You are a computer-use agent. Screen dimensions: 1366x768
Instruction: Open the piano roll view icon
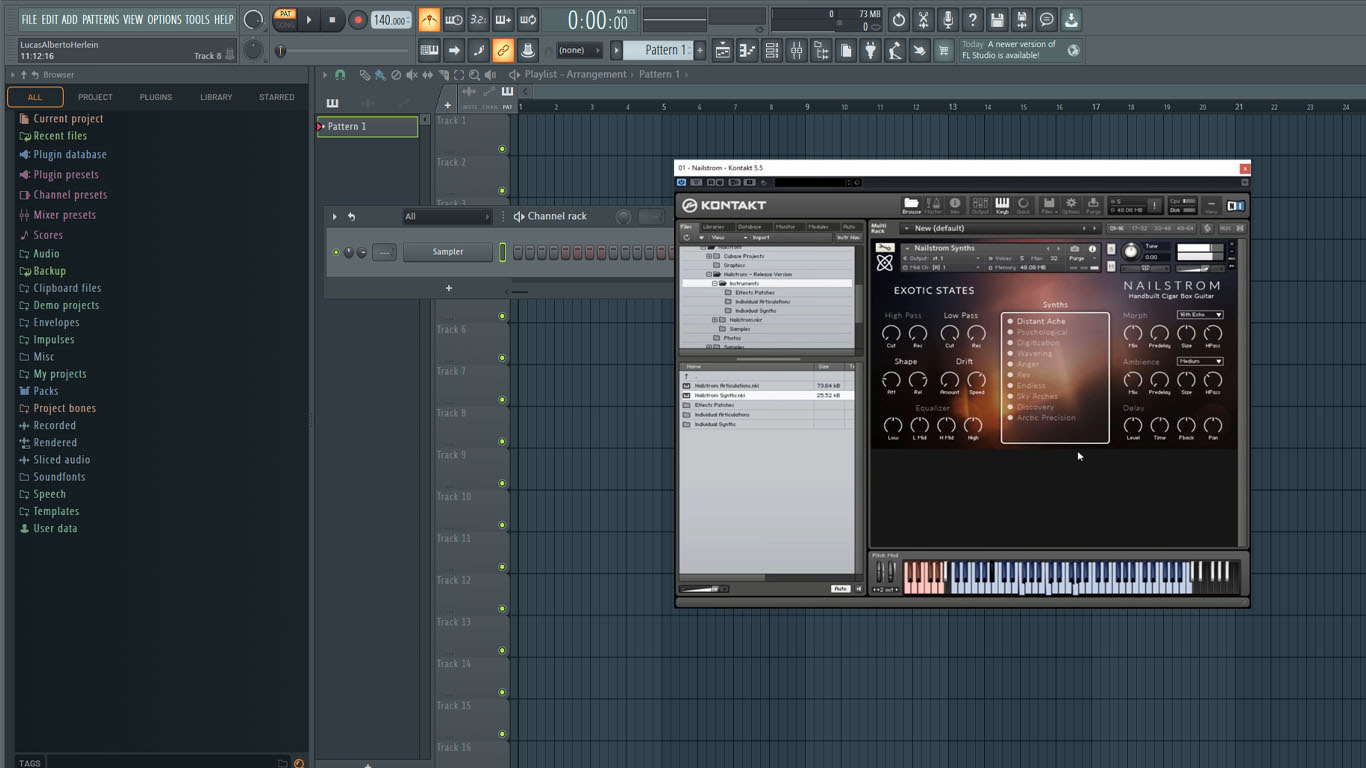746,50
